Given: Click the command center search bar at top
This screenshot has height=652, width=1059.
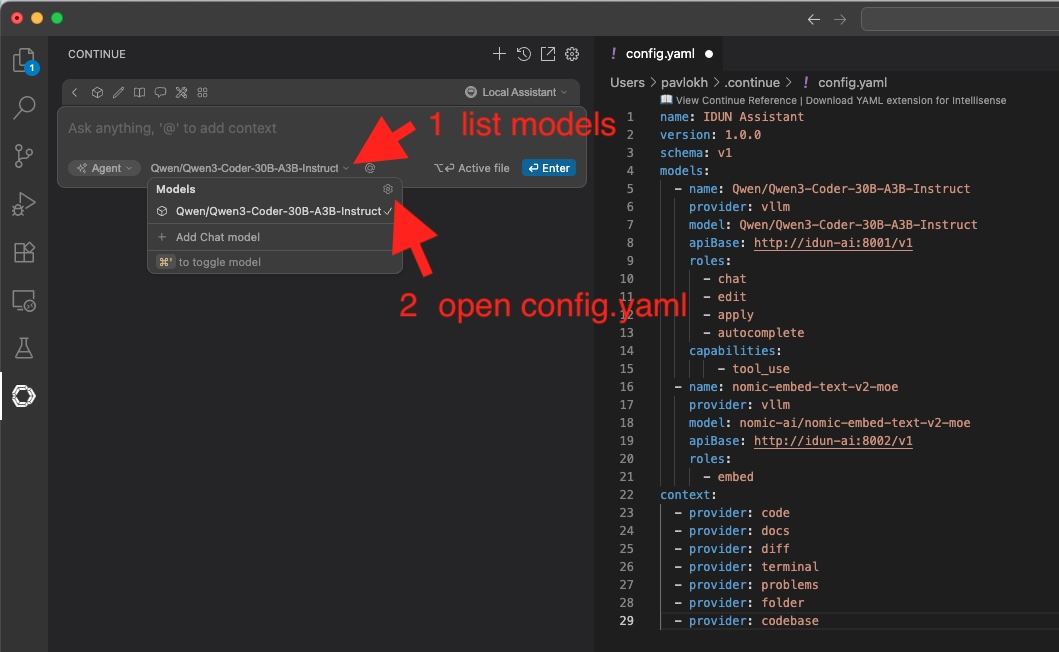Looking at the screenshot, I should (960, 20).
